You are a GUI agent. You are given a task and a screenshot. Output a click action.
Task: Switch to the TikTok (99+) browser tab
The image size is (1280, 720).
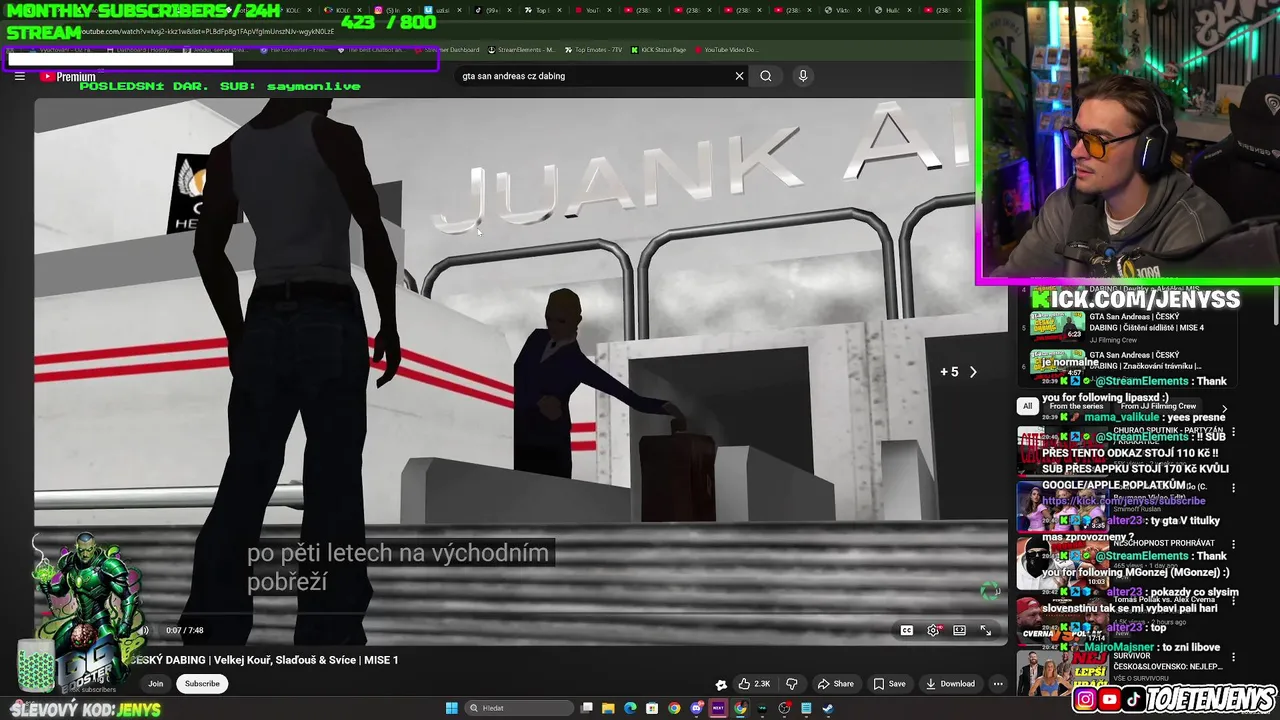click(x=491, y=10)
